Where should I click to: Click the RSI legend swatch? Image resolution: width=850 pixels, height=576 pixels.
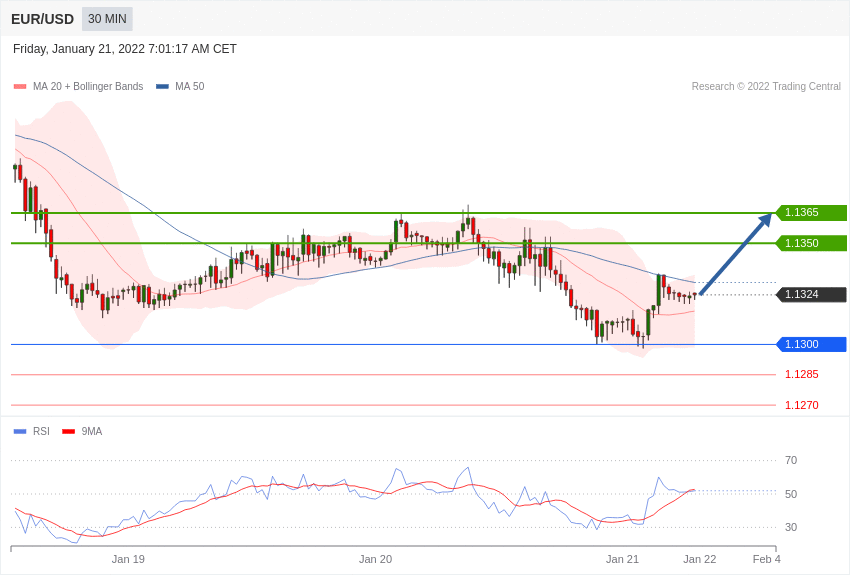[x=20, y=432]
